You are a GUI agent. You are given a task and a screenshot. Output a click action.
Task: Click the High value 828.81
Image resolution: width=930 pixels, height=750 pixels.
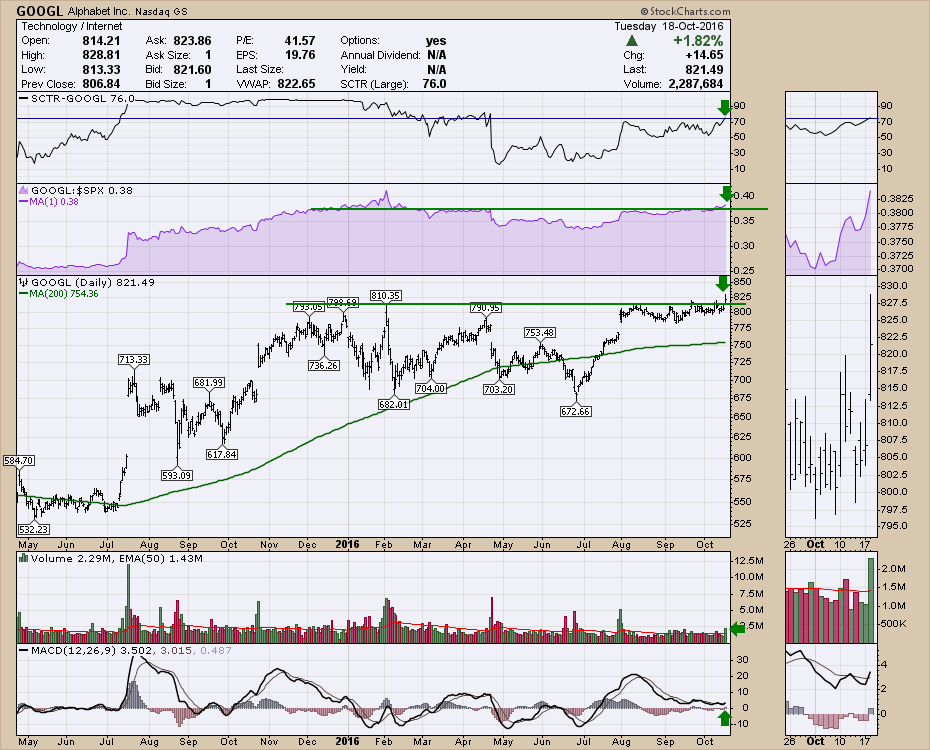coord(101,55)
